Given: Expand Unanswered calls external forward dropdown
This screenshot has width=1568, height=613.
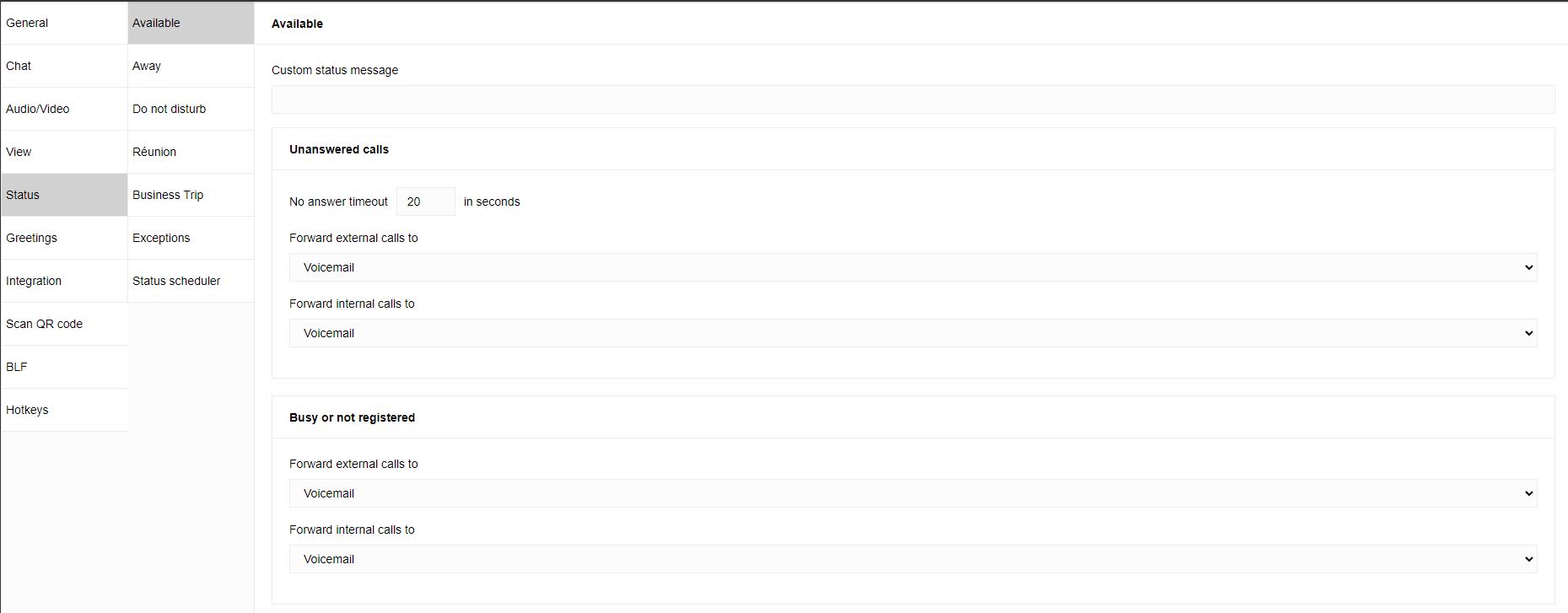Looking at the screenshot, I should point(913,267).
